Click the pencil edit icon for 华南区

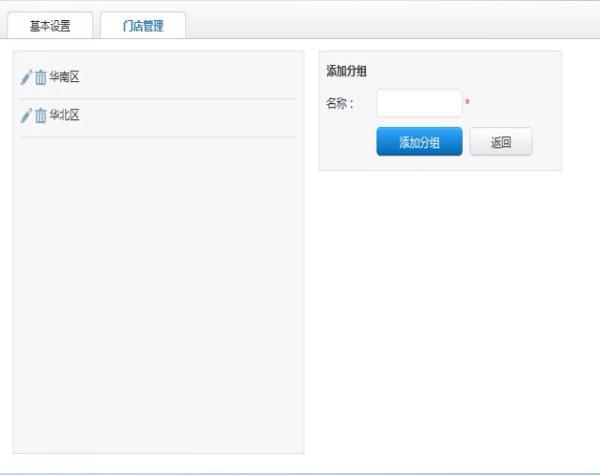coord(27,77)
